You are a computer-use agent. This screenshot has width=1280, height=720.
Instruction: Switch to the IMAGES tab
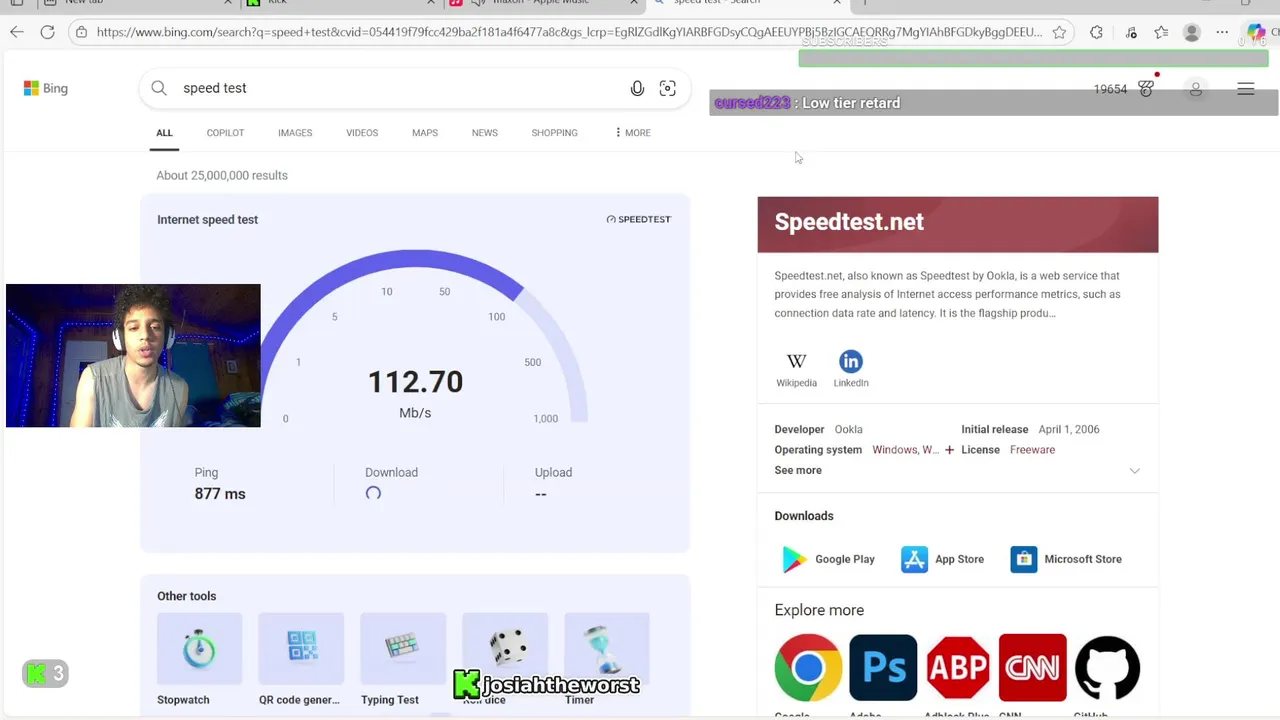pos(295,133)
